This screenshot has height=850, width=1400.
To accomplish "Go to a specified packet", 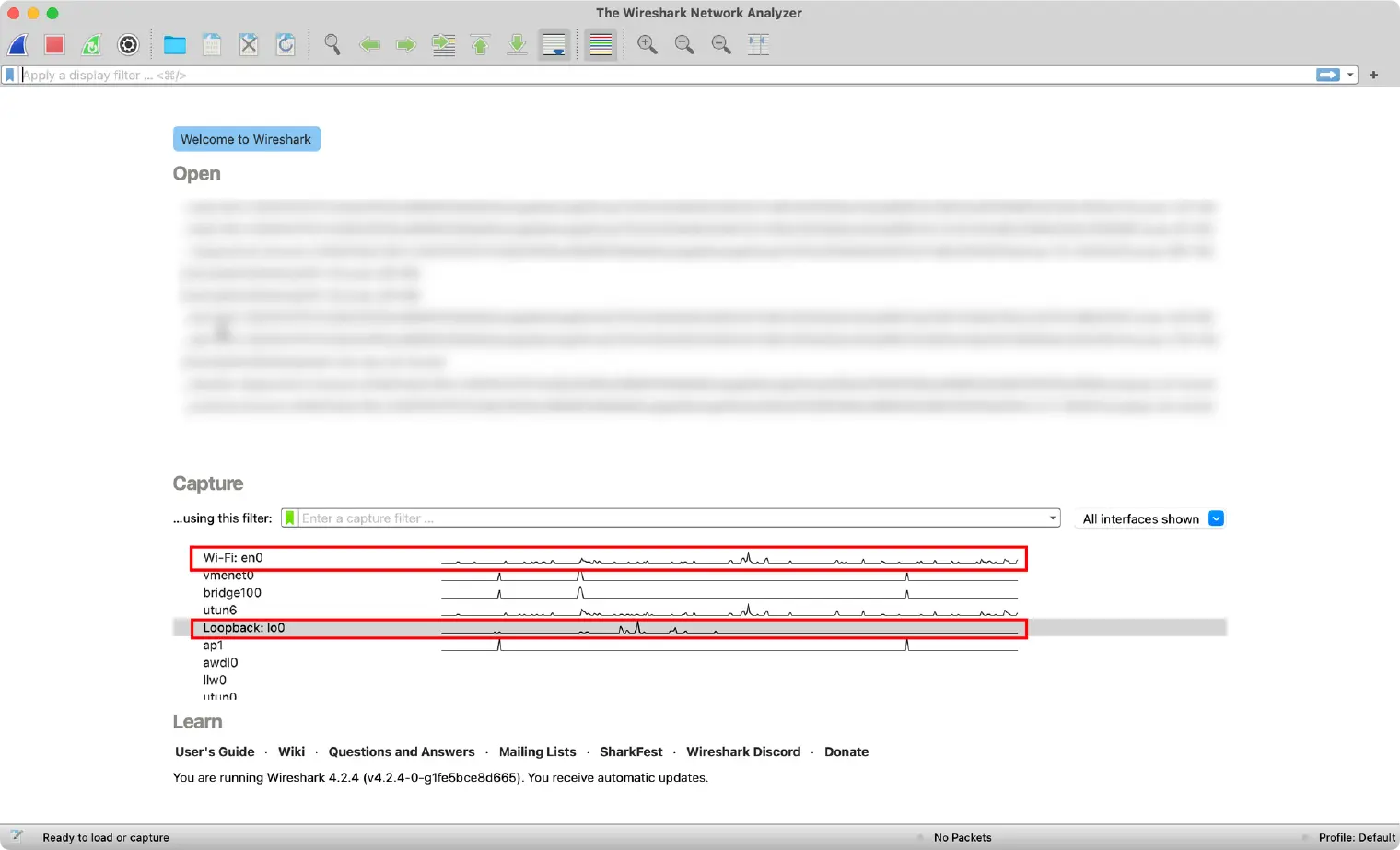I will 444,44.
